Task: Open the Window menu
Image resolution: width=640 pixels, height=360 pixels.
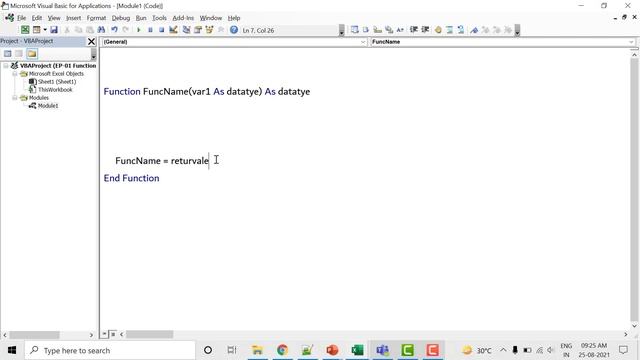Action: 211,18
